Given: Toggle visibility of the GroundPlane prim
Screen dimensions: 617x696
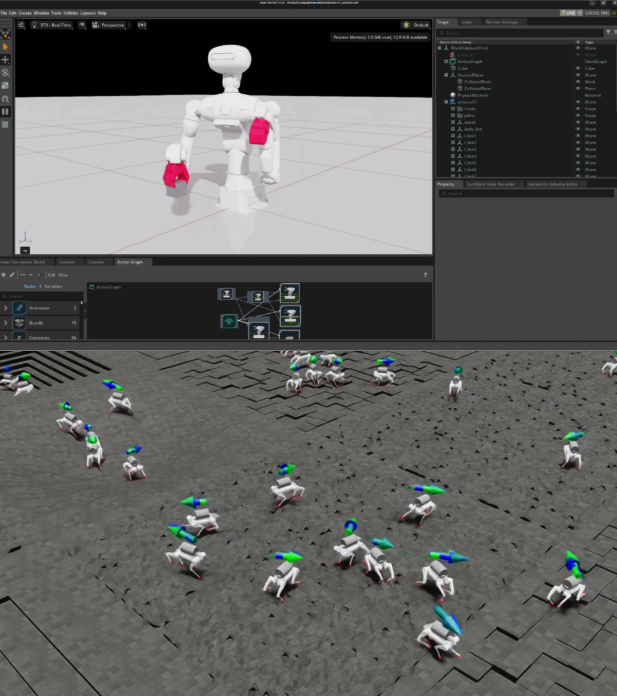Looking at the screenshot, I should pyautogui.click(x=578, y=75).
